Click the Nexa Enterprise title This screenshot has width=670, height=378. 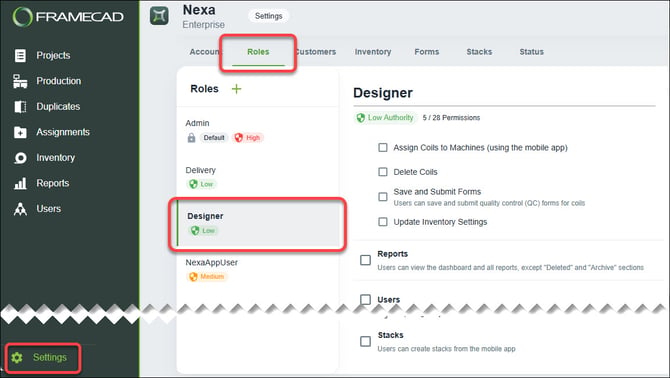tap(203, 16)
